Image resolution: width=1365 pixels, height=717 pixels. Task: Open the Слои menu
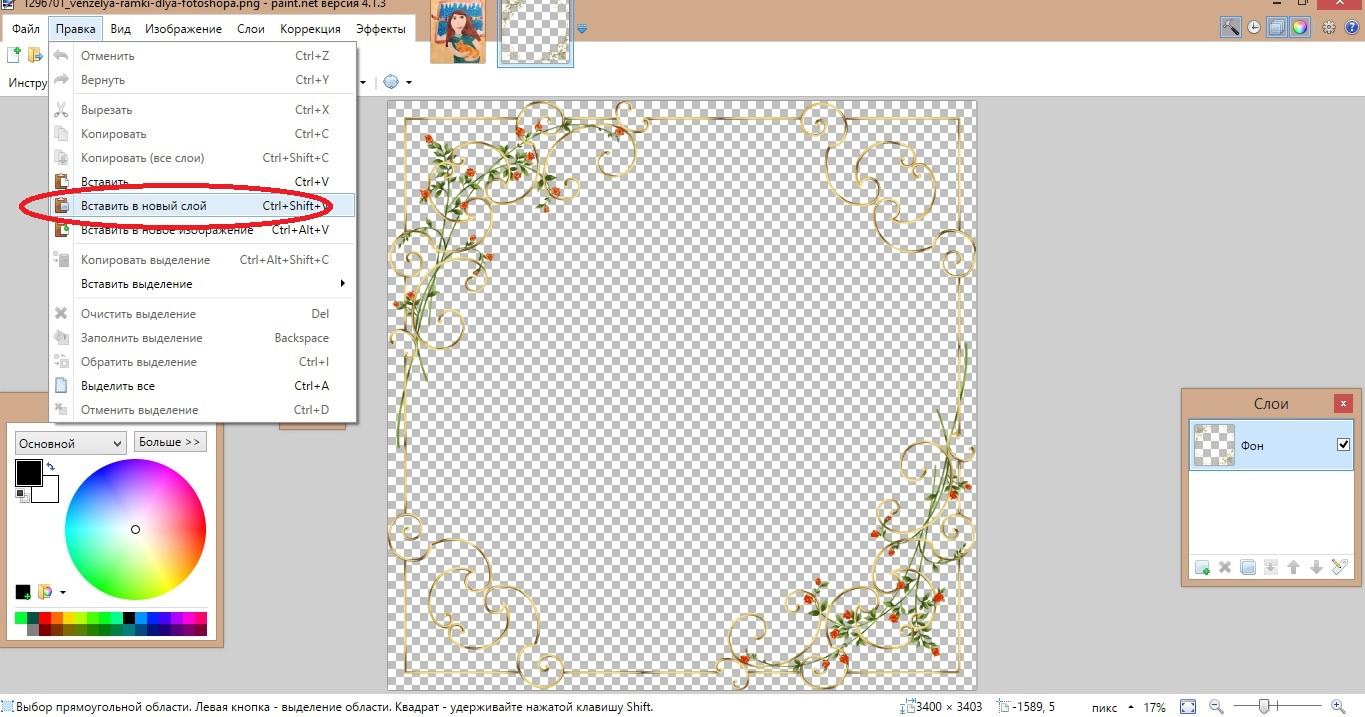pyautogui.click(x=251, y=29)
